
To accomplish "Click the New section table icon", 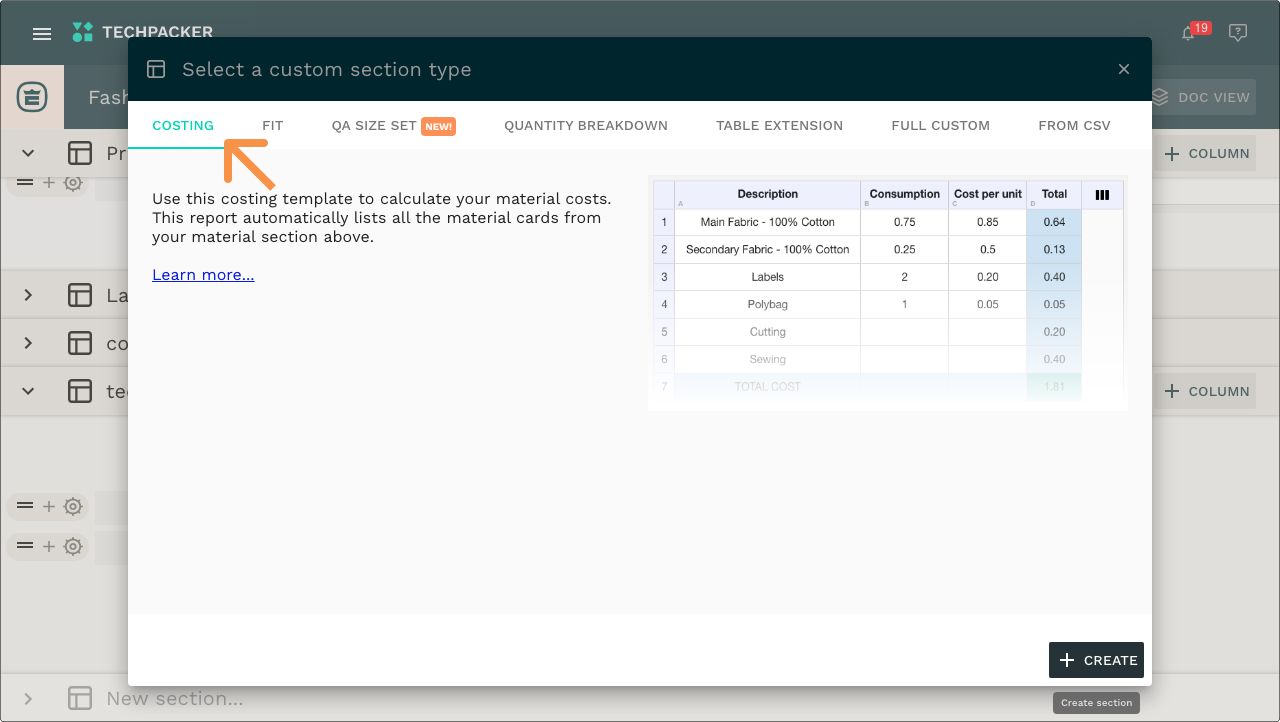I will click(x=80, y=698).
